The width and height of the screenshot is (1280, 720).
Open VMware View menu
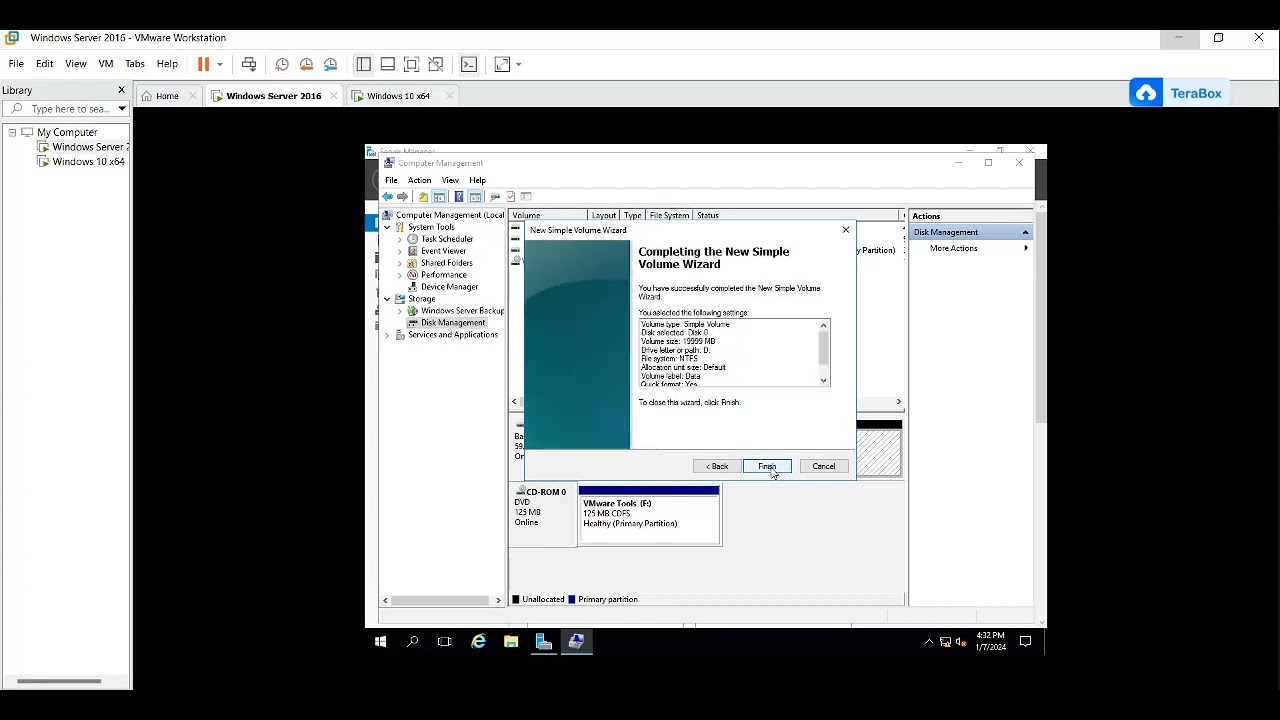76,64
